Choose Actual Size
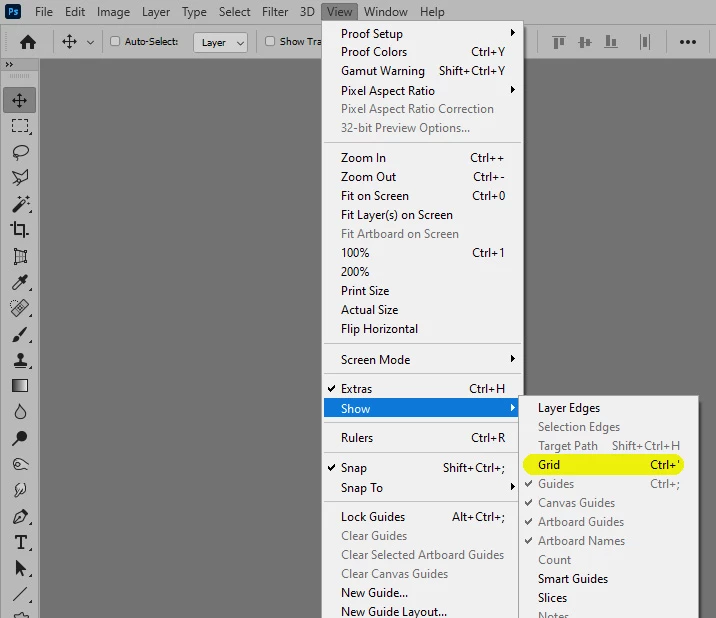This screenshot has width=716, height=618. pyautogui.click(x=423, y=310)
